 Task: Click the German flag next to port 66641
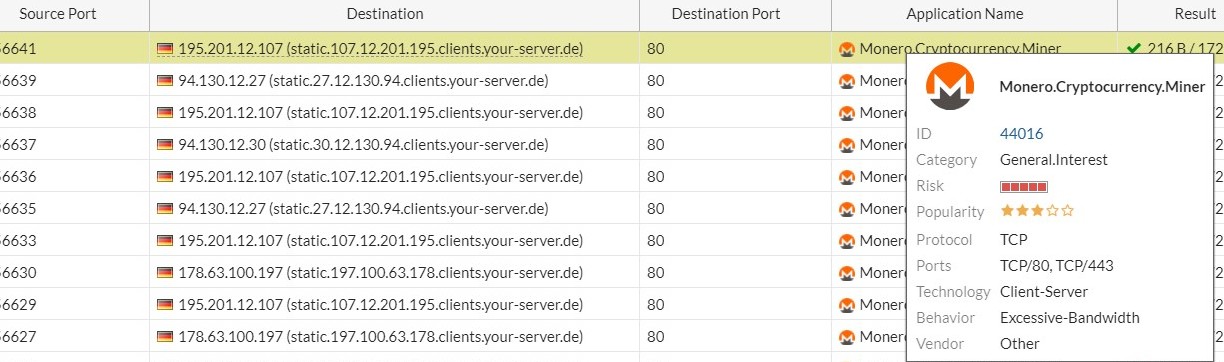(x=165, y=49)
